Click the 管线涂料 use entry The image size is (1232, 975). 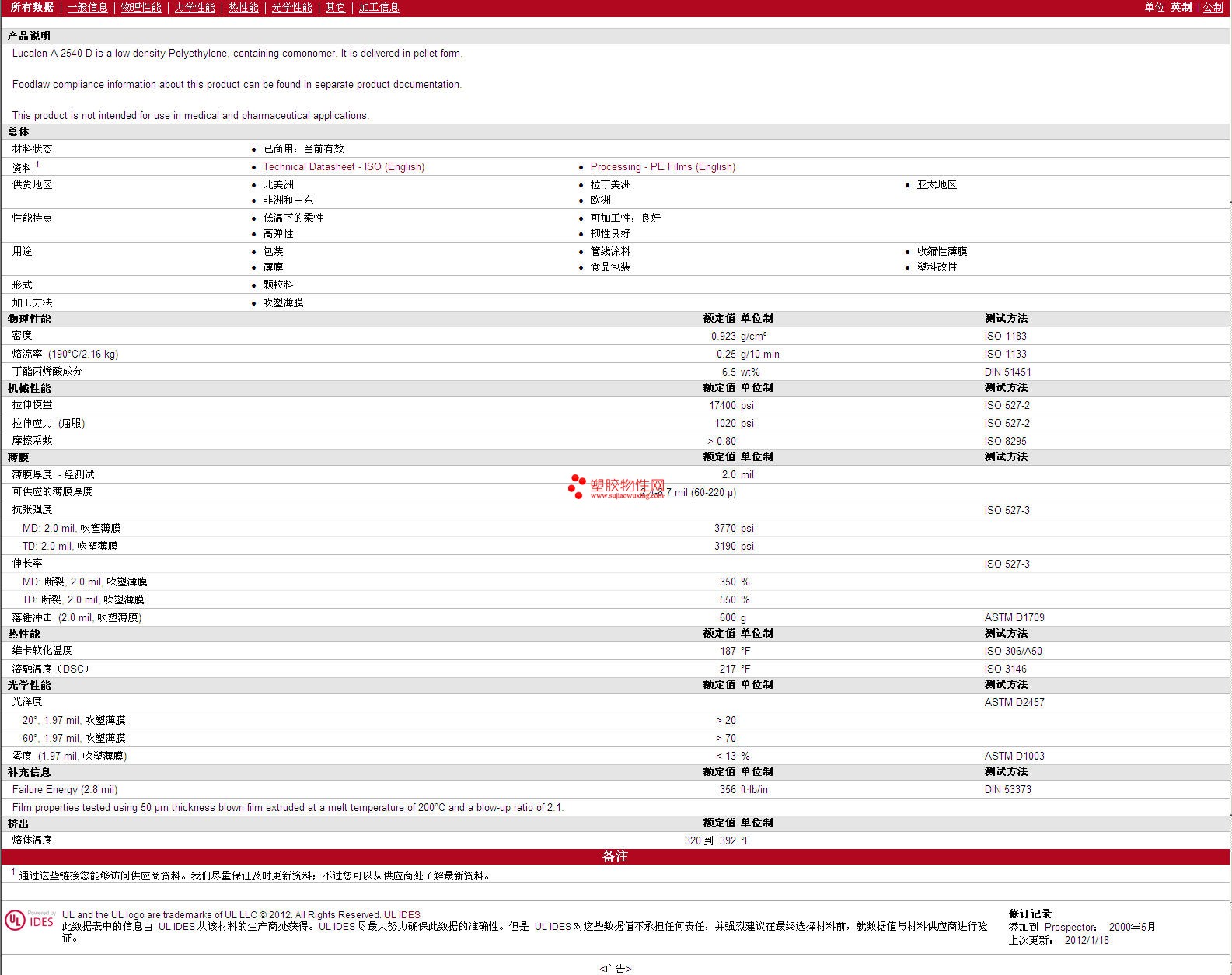click(611, 251)
